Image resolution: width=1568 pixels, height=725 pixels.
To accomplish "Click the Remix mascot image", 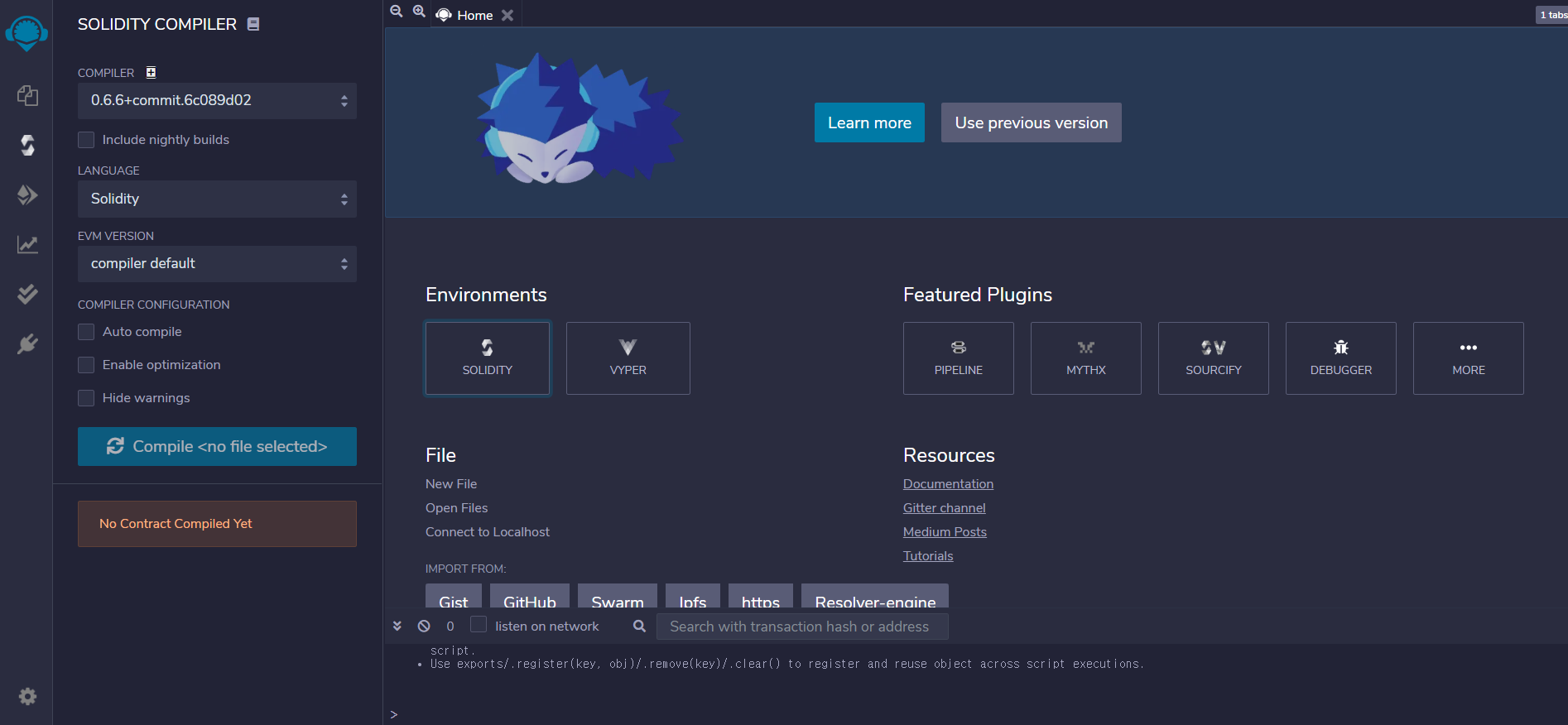I will (x=580, y=119).
